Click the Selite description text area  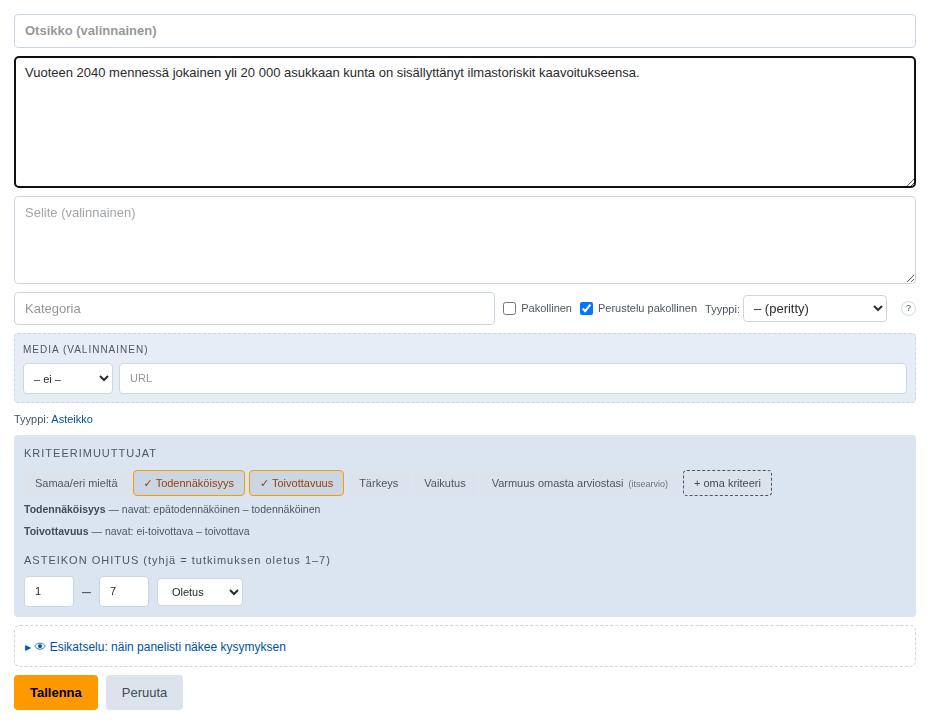click(x=465, y=240)
